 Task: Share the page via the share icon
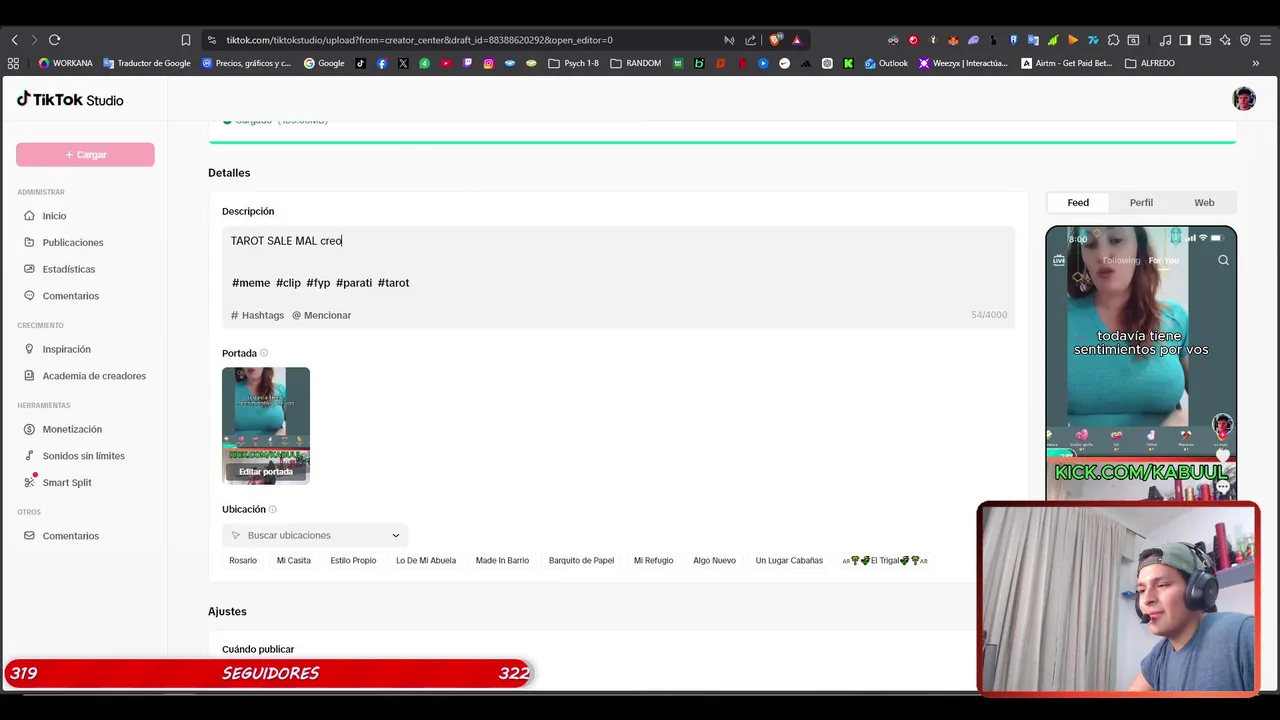pyautogui.click(x=751, y=40)
